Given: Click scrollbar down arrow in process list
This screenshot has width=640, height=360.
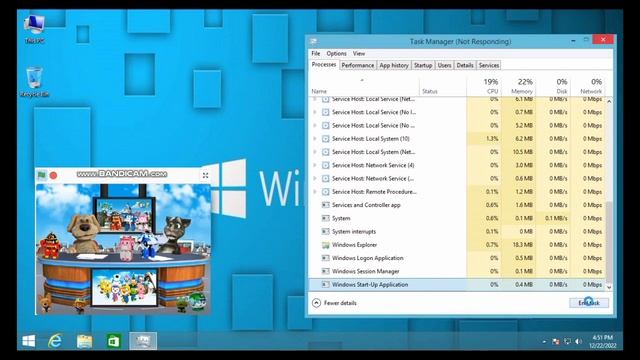Looking at the screenshot, I should click(x=609, y=287).
